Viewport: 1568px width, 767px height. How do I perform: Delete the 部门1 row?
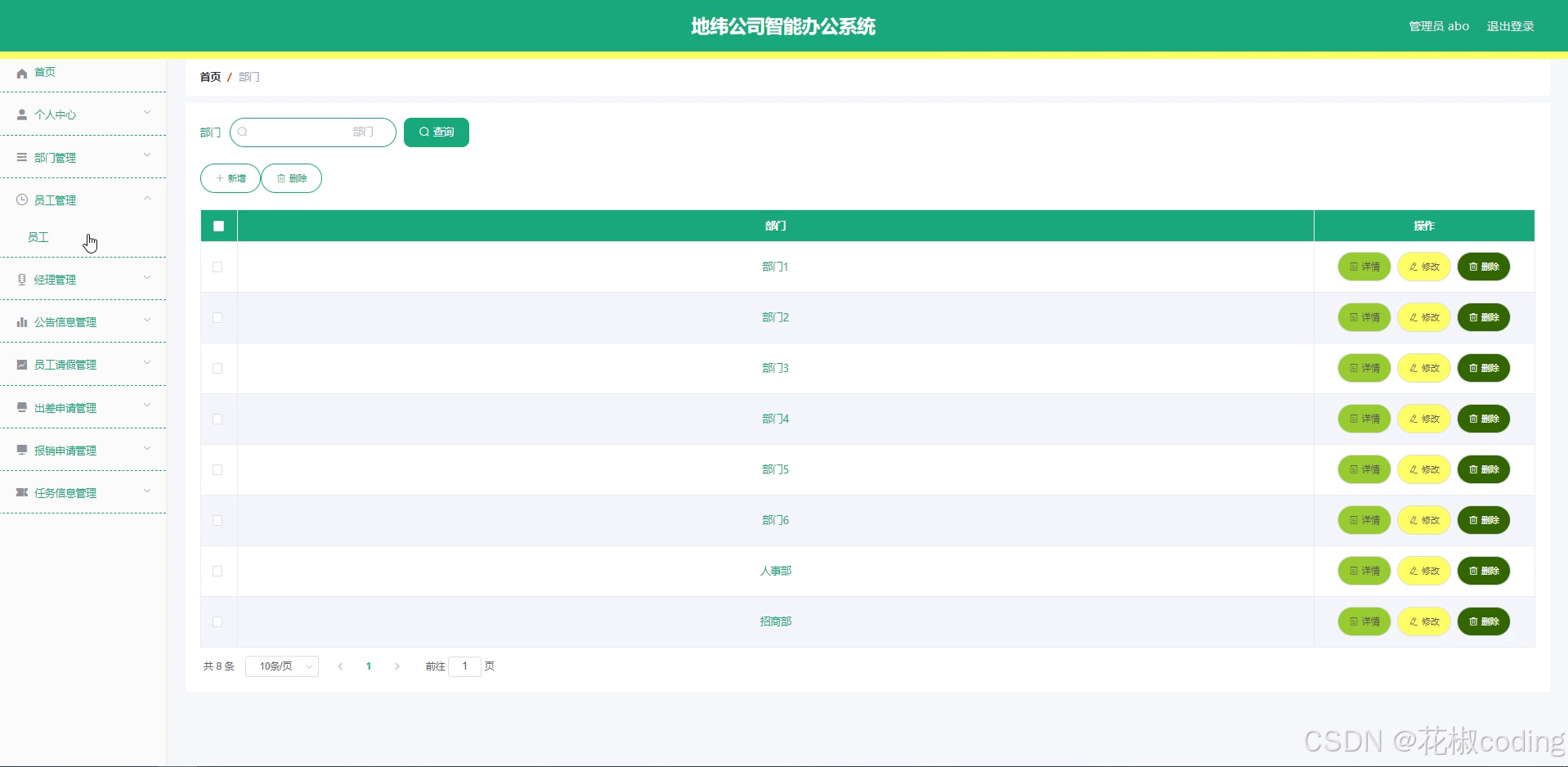click(x=1483, y=267)
